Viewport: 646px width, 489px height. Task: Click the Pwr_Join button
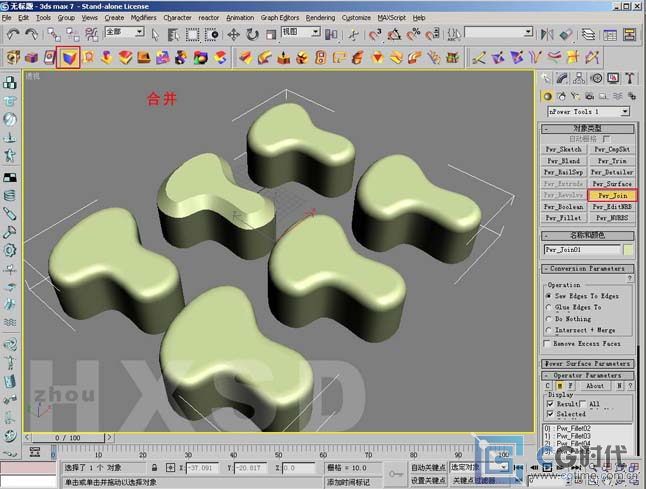[612, 195]
